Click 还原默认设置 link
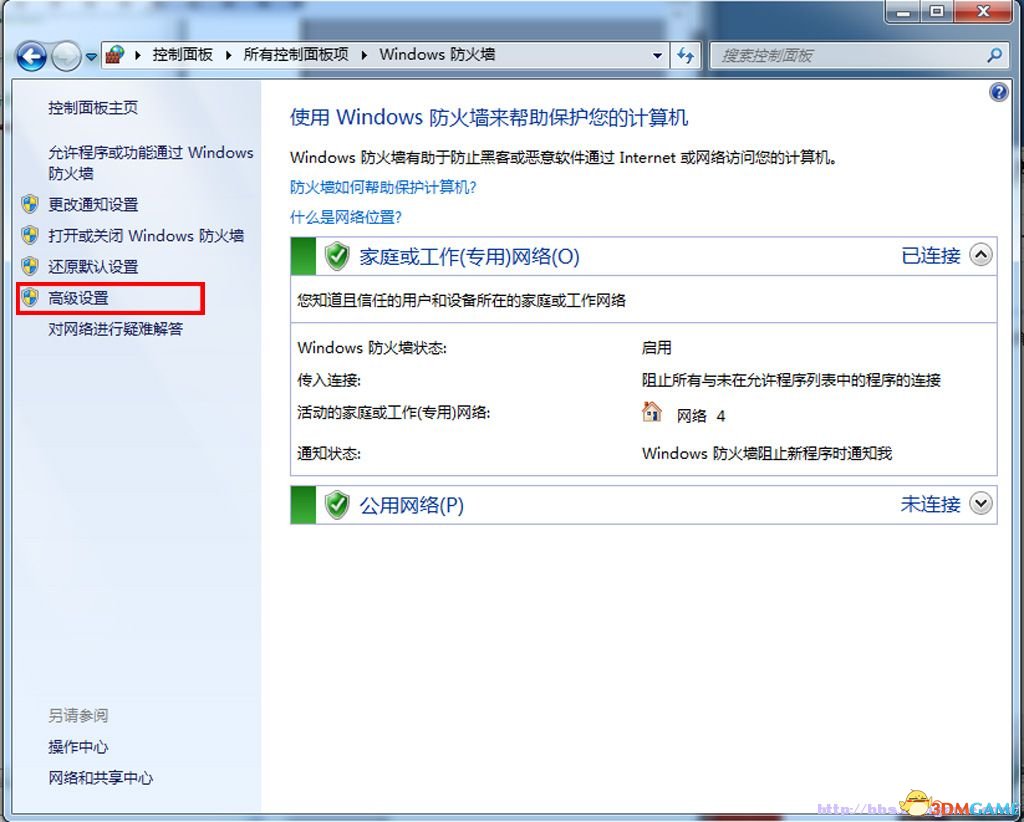Image resolution: width=1024 pixels, height=822 pixels. (93, 266)
